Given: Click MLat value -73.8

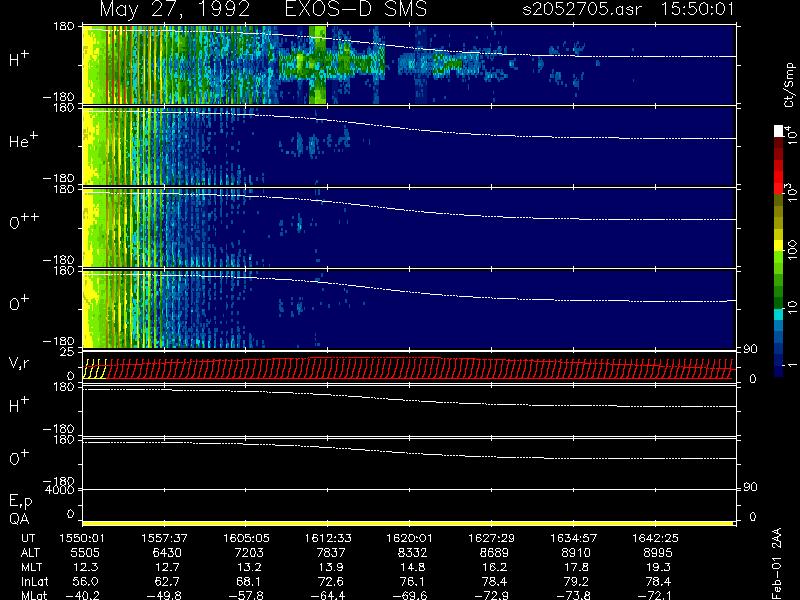Looking at the screenshot, I should click(x=573, y=595).
